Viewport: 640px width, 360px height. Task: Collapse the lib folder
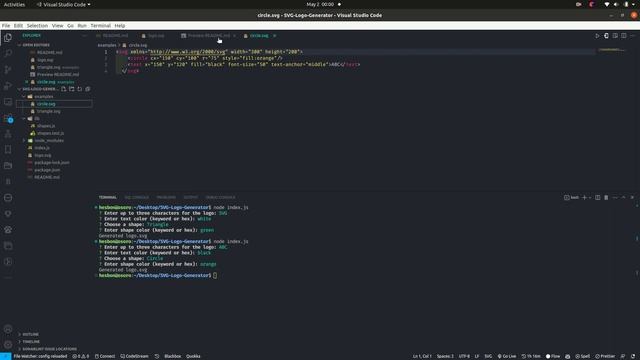(37, 118)
